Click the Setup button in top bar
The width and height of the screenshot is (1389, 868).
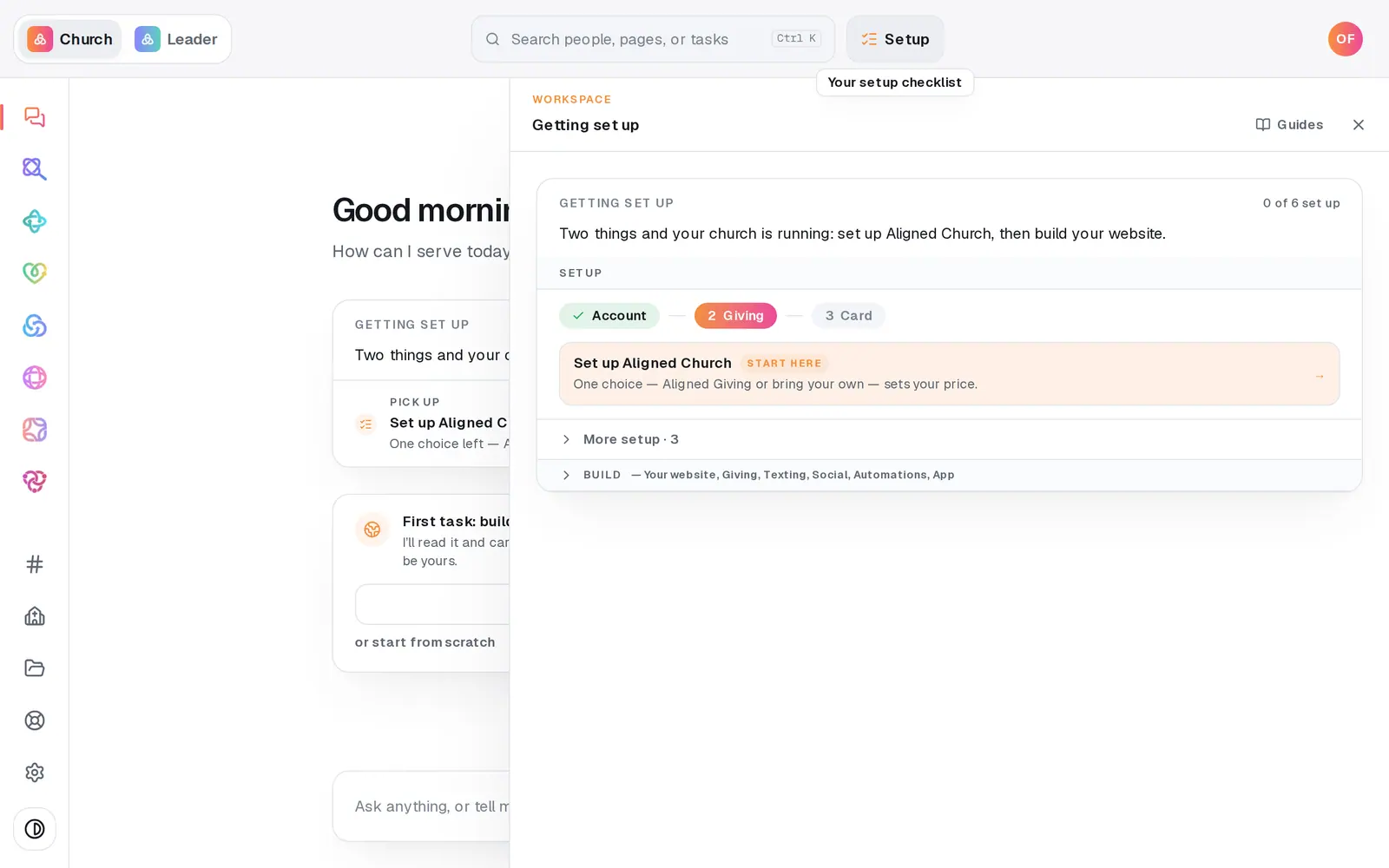(x=895, y=39)
